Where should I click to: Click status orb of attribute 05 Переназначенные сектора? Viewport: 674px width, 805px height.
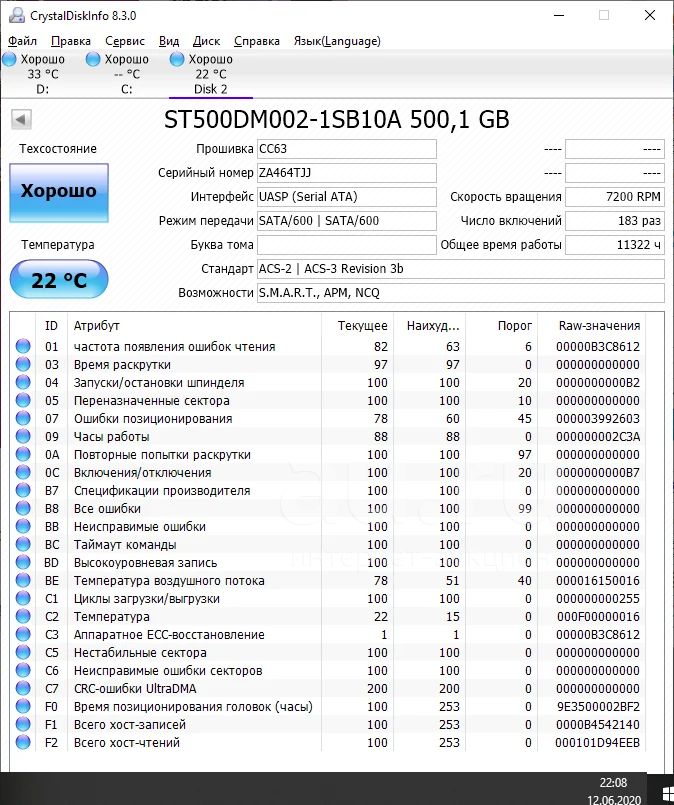23,400
